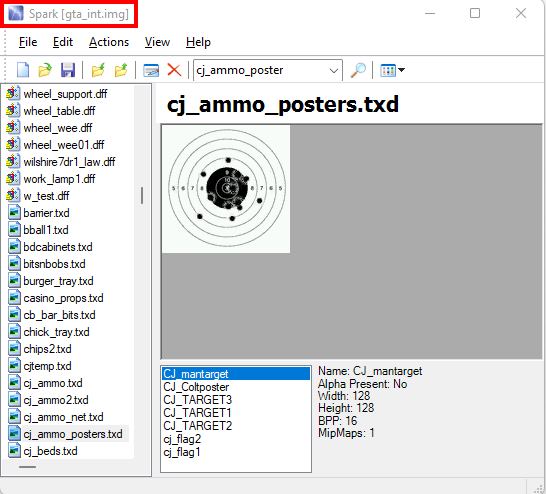Select CJ_TARGET3 texture entry
Screen dimensions: 546x494
[236, 400]
